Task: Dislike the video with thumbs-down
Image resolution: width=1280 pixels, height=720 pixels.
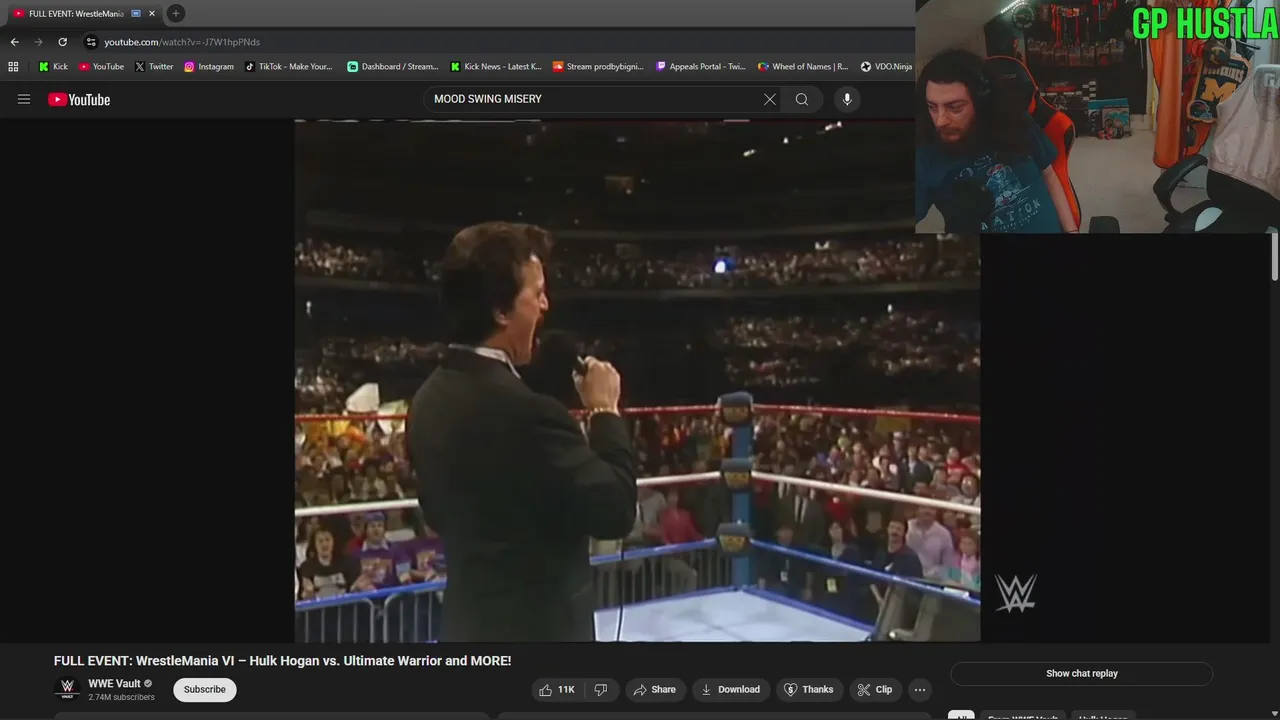Action: 601,690
